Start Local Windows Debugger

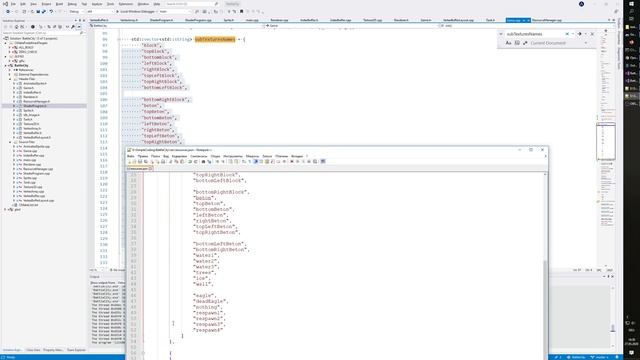[135, 11]
